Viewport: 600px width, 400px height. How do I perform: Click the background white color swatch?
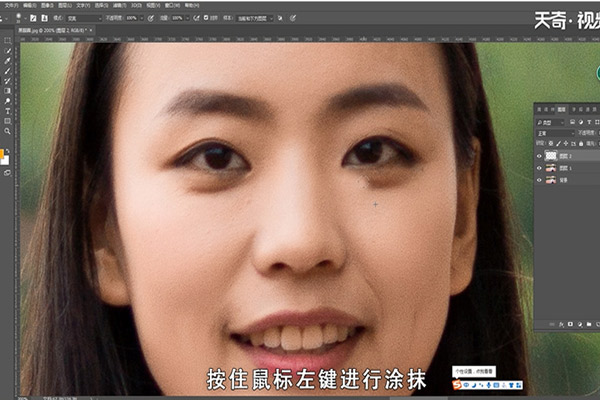[5, 160]
